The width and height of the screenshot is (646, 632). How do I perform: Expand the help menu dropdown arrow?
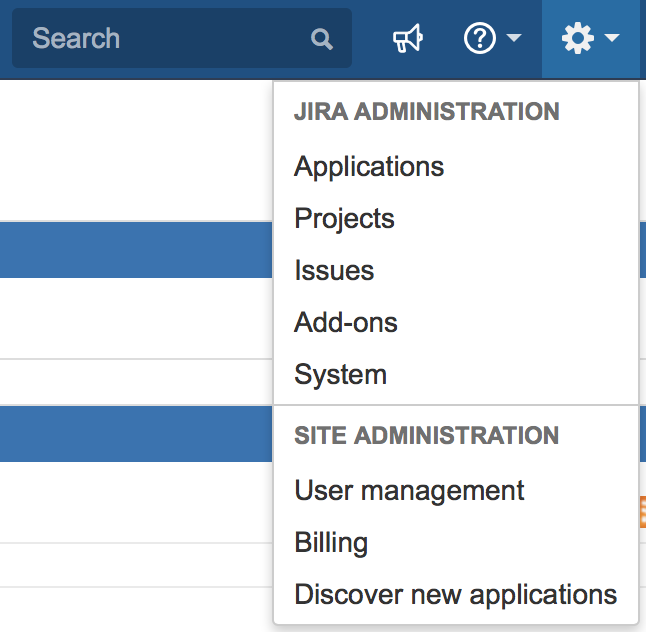514,39
